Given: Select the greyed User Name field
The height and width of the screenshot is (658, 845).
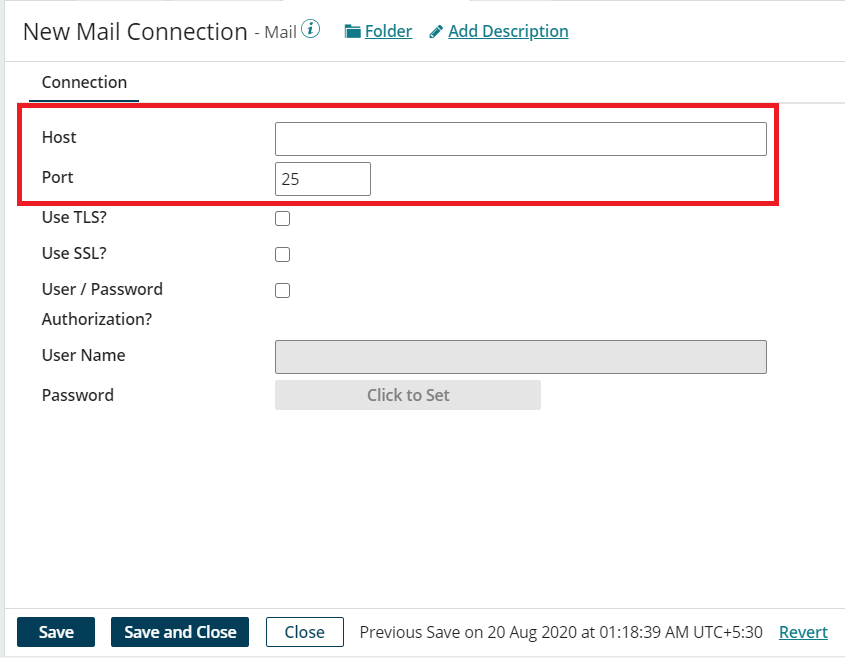Looking at the screenshot, I should (x=521, y=357).
